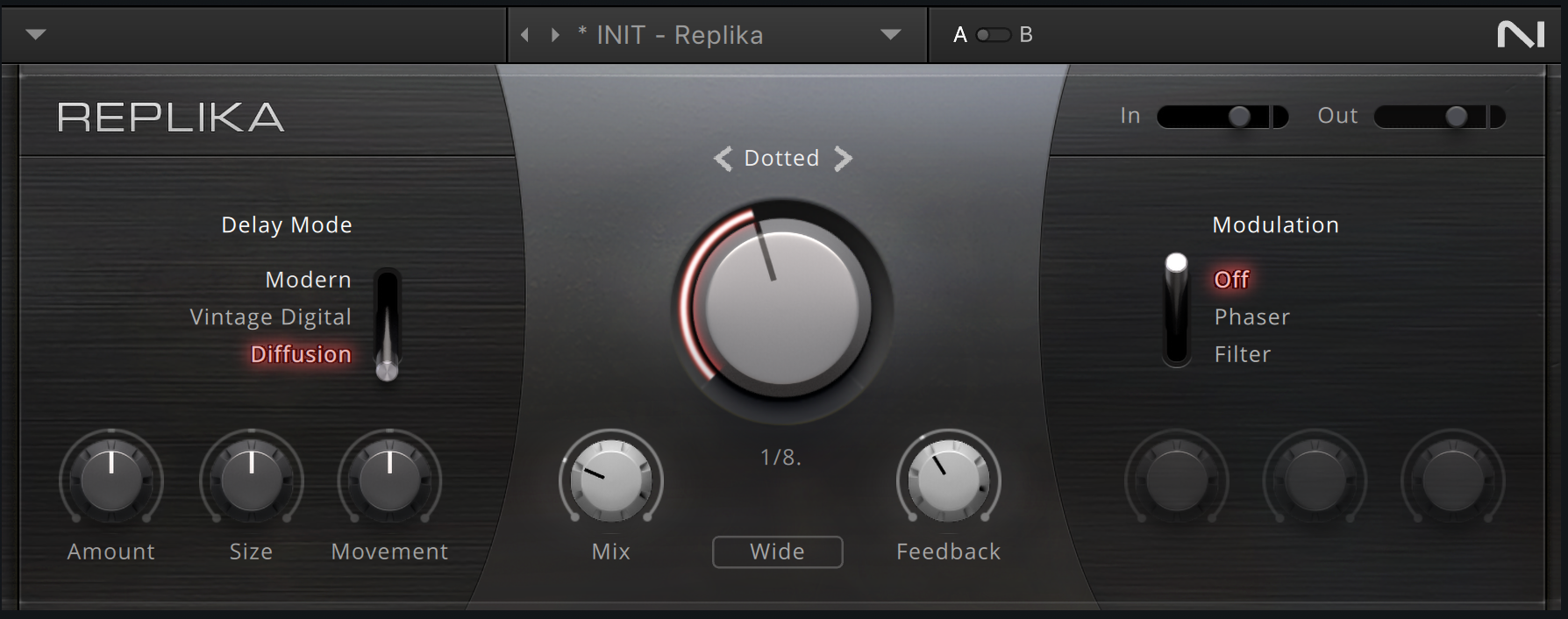Click the 1/8. delay time value
Viewport: 1568px width, 619px height.
coord(780,458)
